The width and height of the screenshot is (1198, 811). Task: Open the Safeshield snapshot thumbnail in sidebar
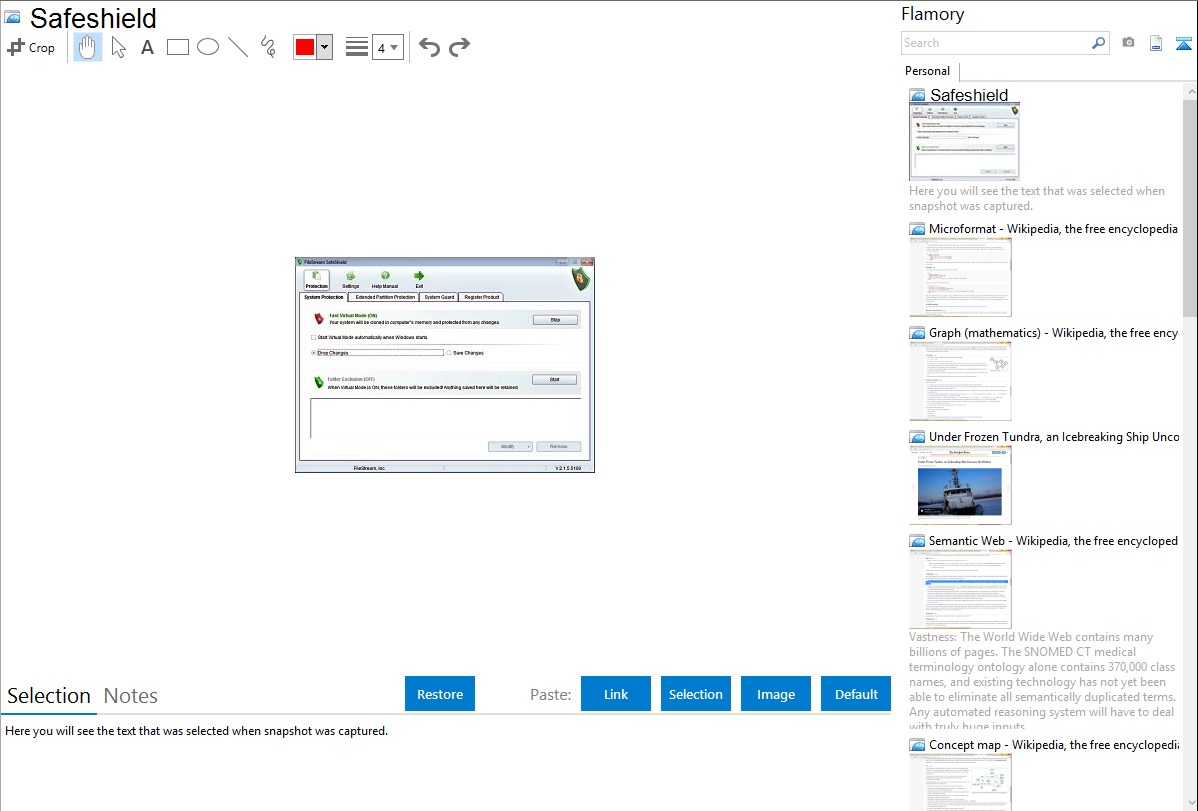point(964,141)
